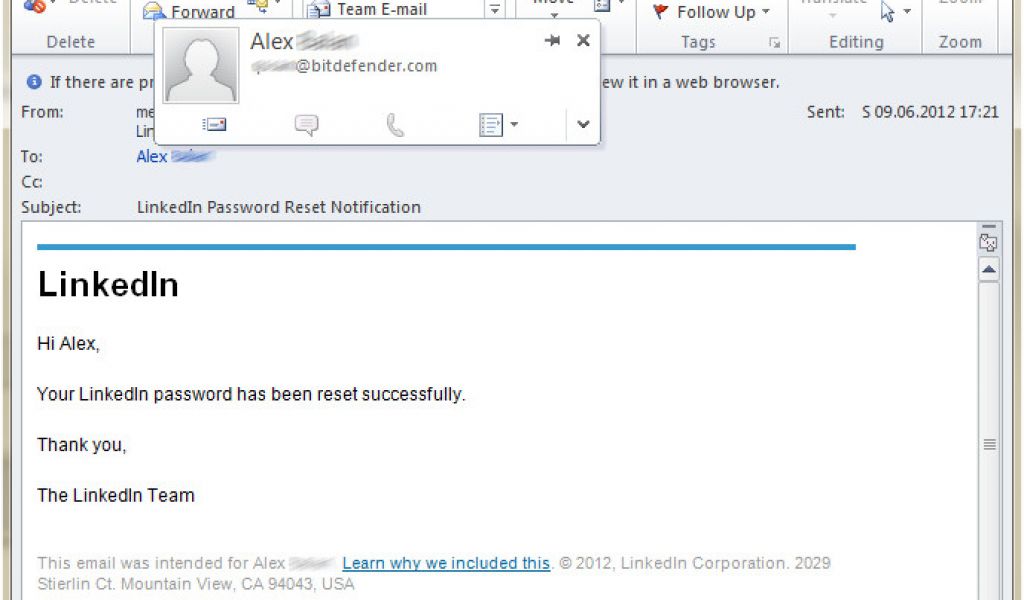Open the Tags group dialog launcher
This screenshot has width=1024, height=600.
point(775,42)
